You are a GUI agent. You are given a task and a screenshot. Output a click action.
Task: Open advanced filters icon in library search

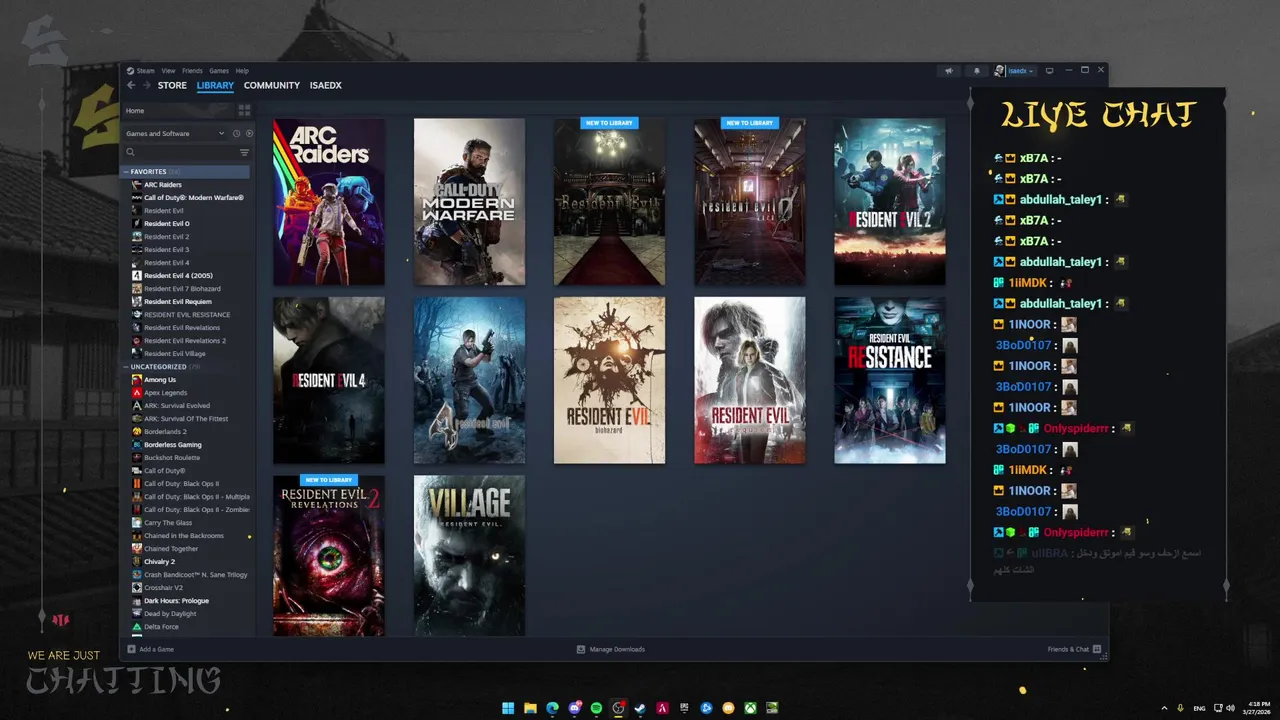point(244,152)
